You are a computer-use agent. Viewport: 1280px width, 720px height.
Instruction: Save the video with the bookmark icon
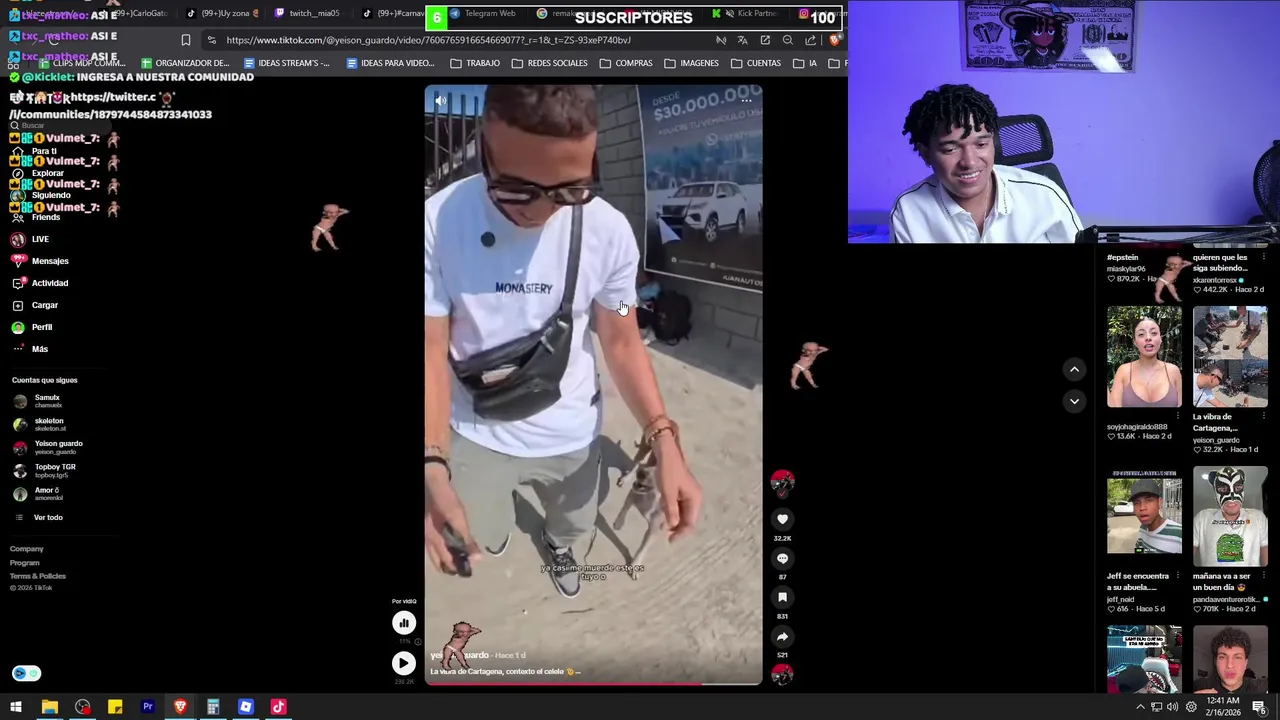pyautogui.click(x=782, y=597)
